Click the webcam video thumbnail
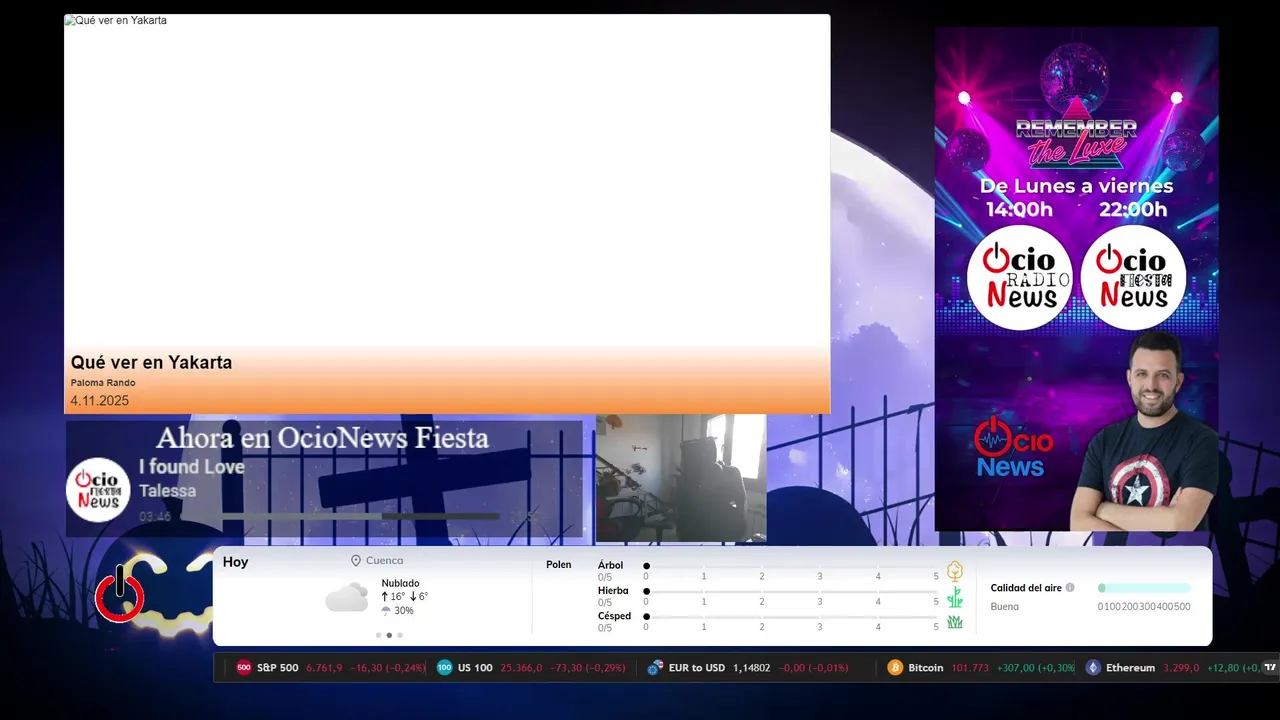 [681, 478]
